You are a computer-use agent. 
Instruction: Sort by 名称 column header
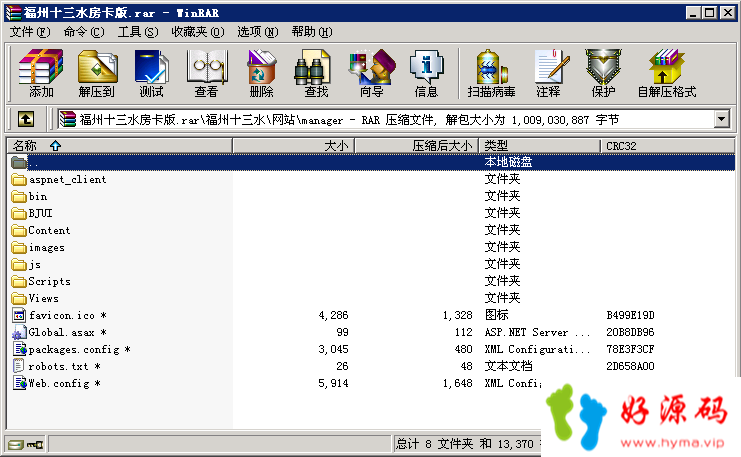(119, 146)
